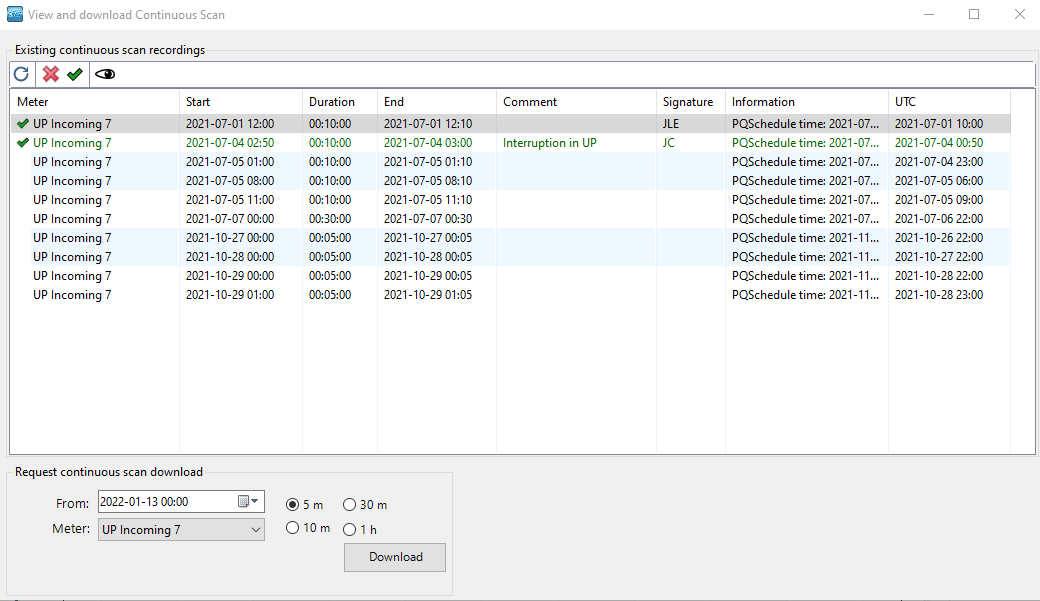Select the recording starting 2021-10-29 01:00

(511, 295)
